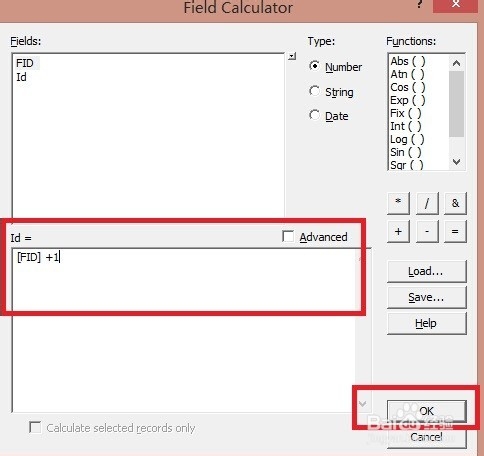Viewport: 484px width, 456px height.
Task: Click the question mark help icon
Action: tap(420, 4)
